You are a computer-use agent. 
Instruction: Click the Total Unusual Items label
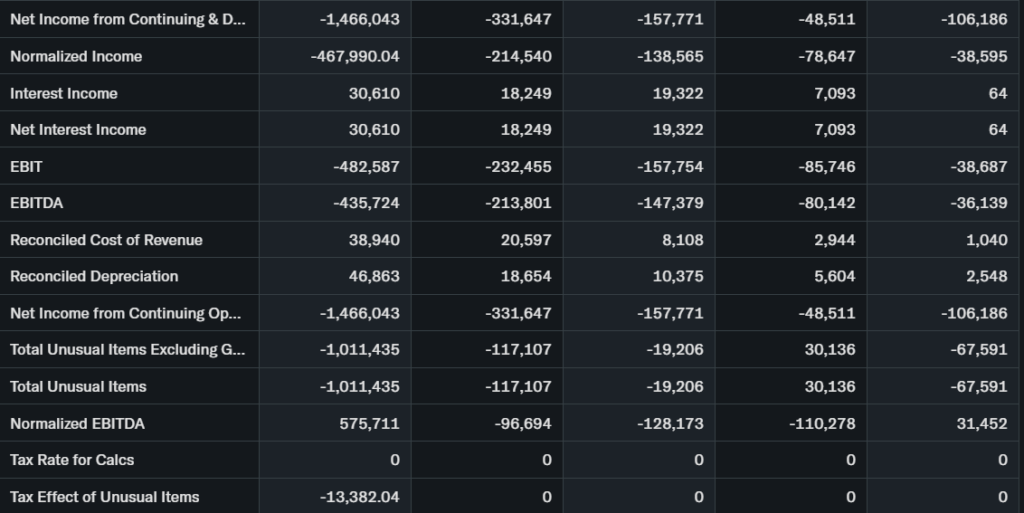[78, 386]
